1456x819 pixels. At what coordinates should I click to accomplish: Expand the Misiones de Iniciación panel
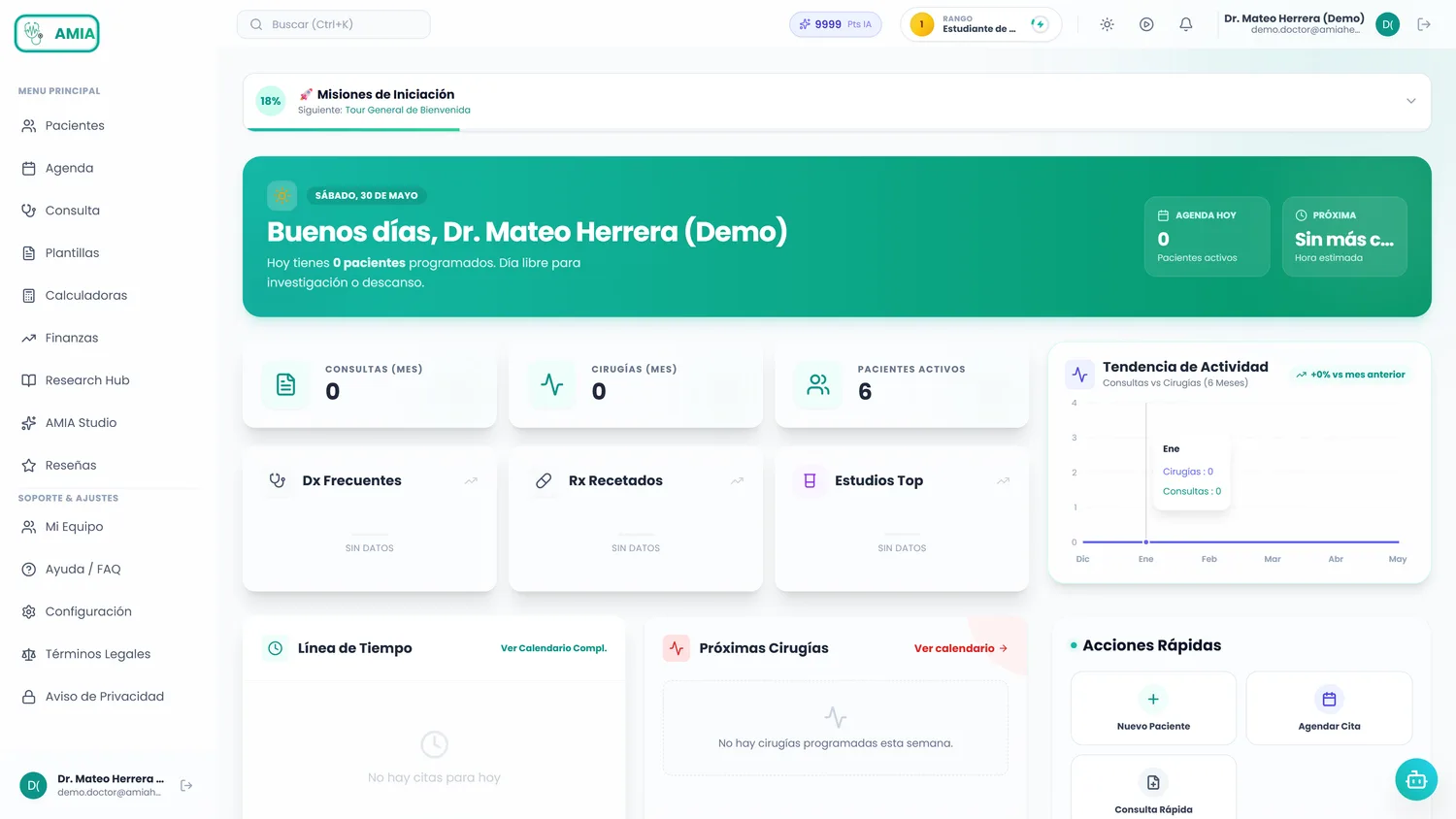coord(1411,101)
